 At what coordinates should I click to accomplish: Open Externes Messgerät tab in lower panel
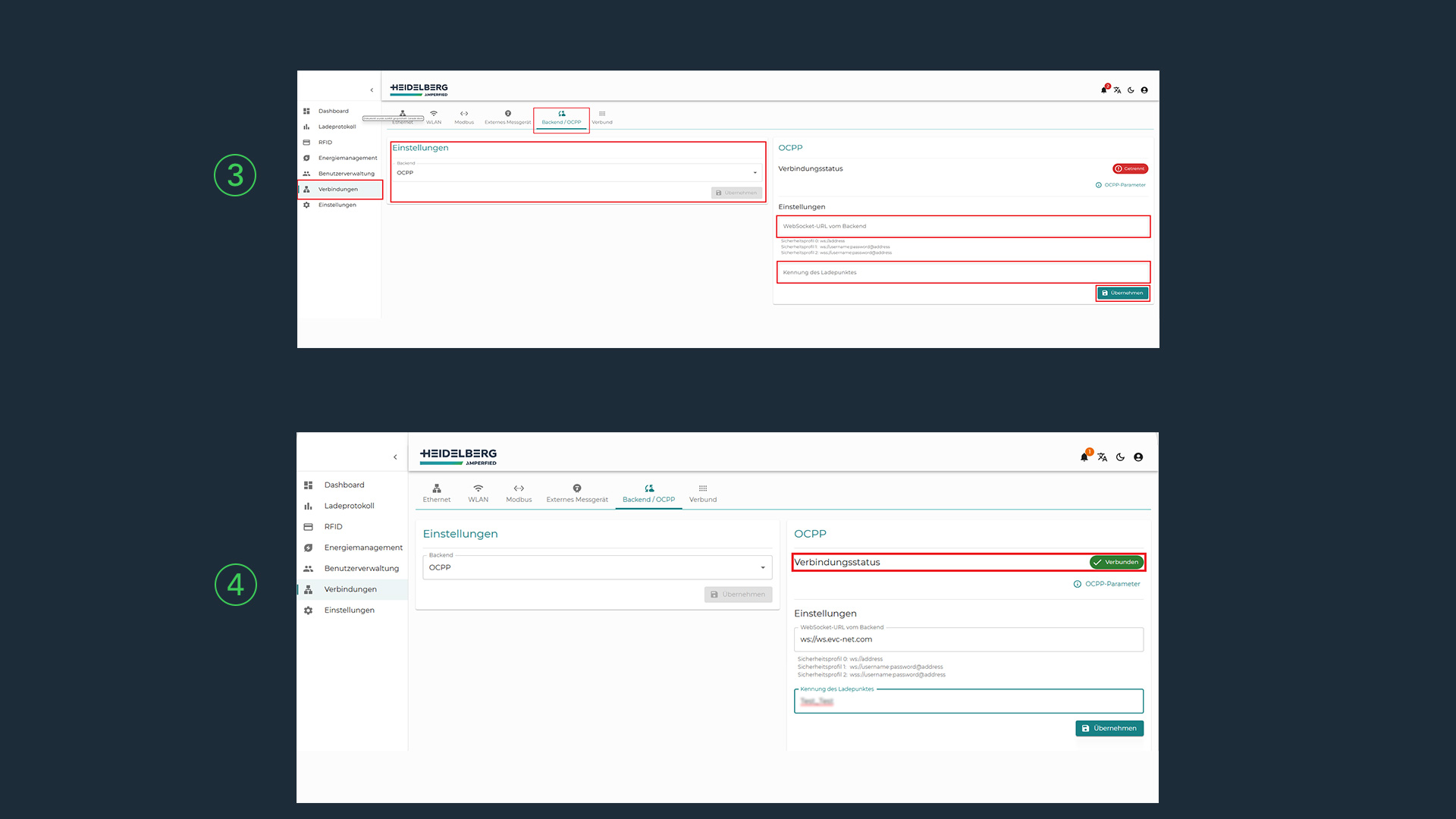pos(577,494)
